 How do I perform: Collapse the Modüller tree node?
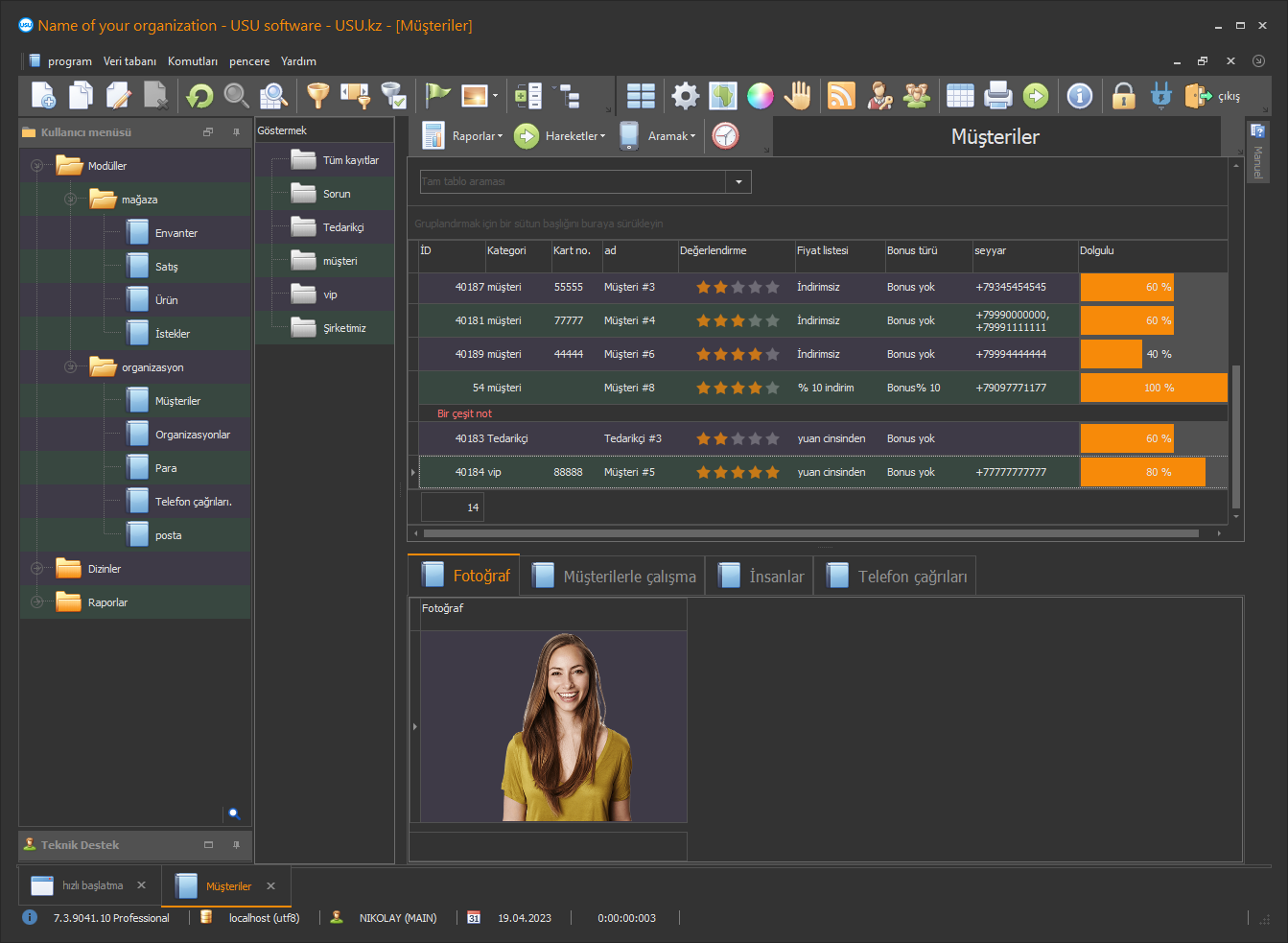point(36,166)
